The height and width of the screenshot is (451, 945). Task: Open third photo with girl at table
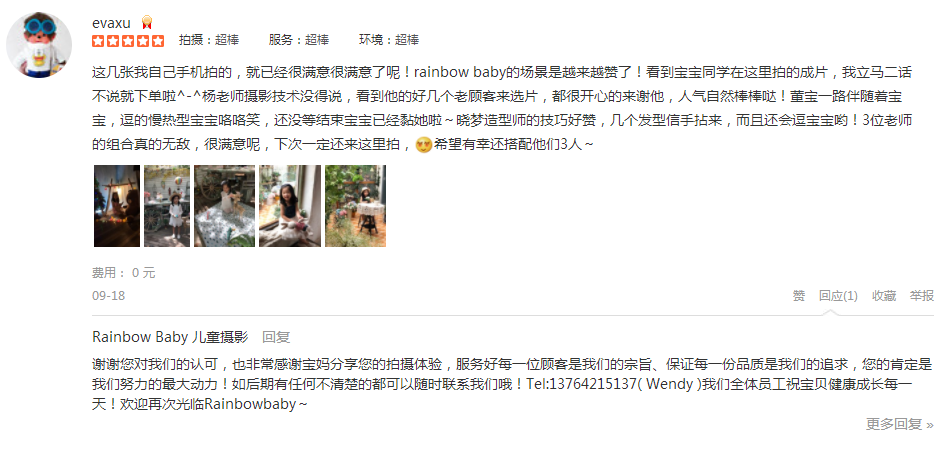224,206
